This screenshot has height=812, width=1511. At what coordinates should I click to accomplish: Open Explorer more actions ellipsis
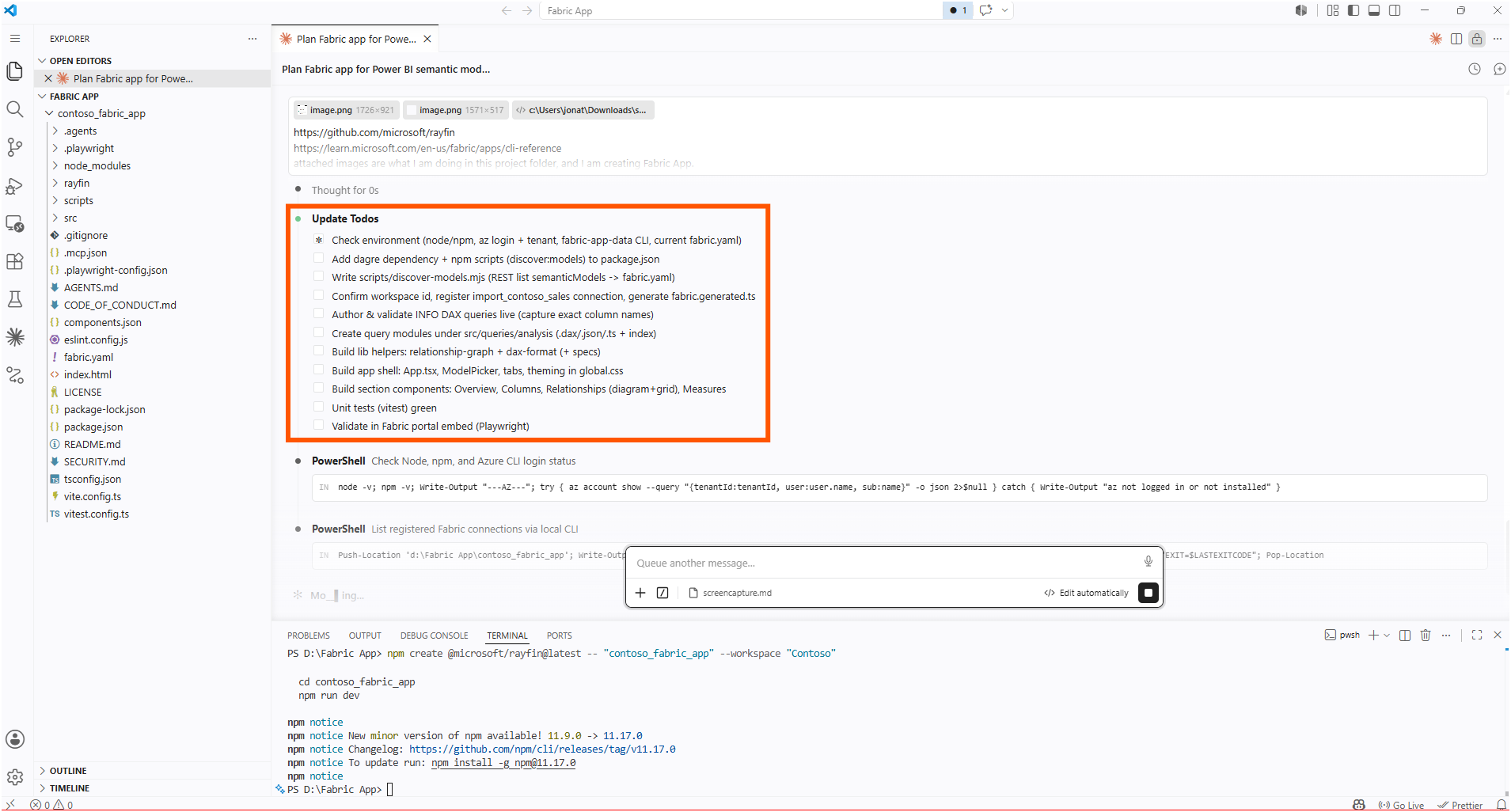click(x=252, y=39)
